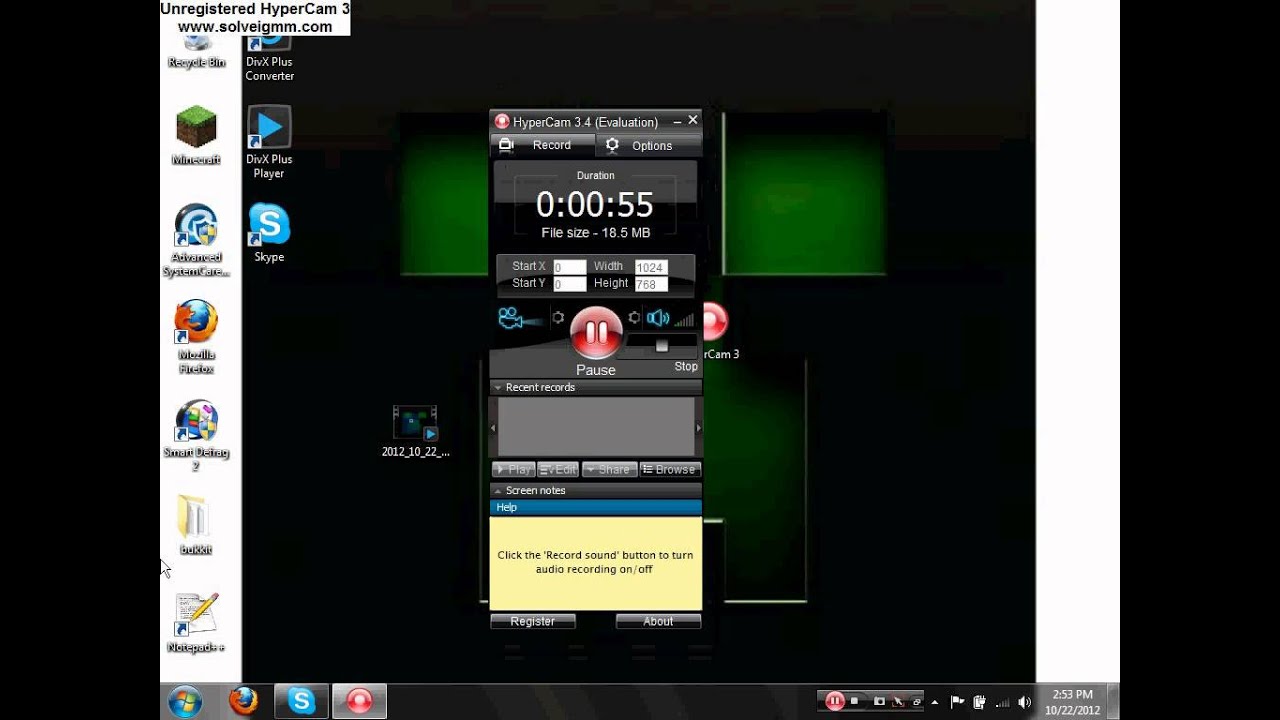Select the Advanced SystemCare desktop icon
Screen dimensions: 1280x720
tap(196, 240)
